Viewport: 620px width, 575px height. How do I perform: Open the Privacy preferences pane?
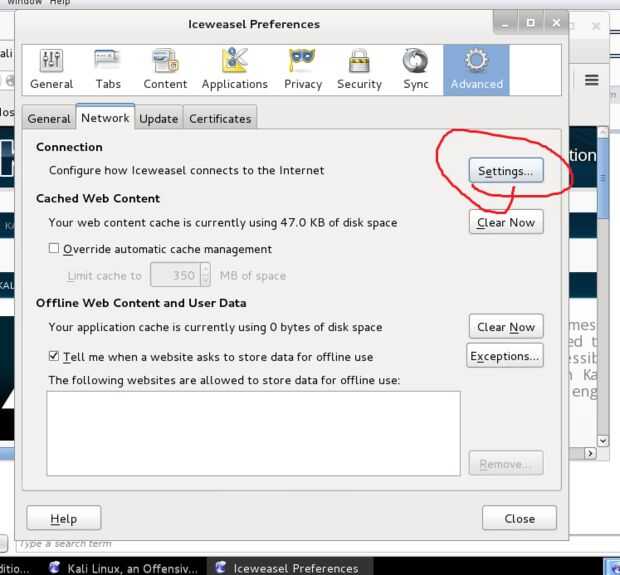coord(303,70)
